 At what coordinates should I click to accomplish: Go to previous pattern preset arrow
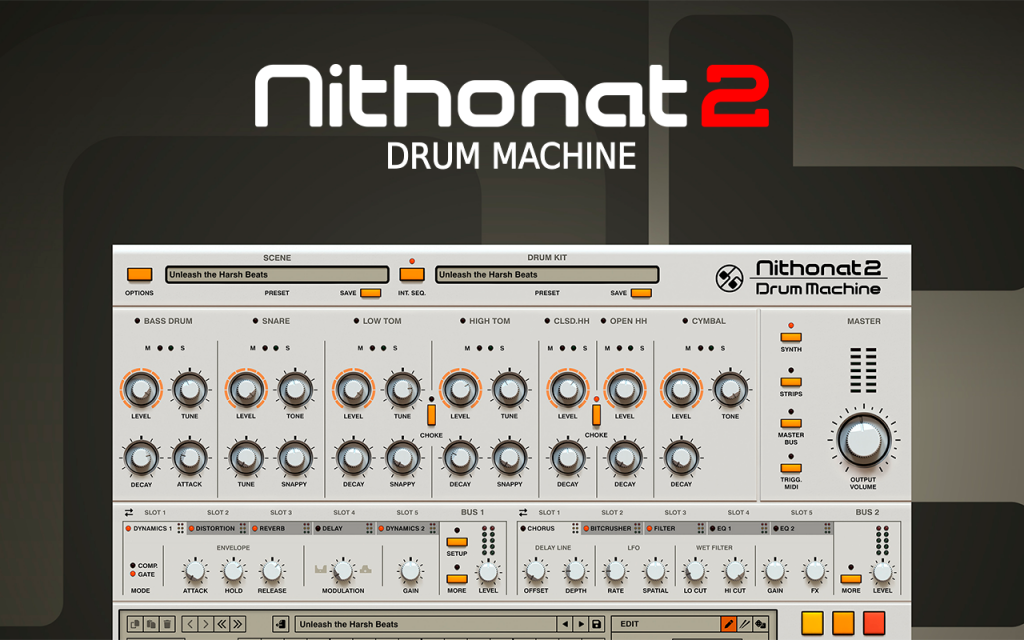click(565, 624)
